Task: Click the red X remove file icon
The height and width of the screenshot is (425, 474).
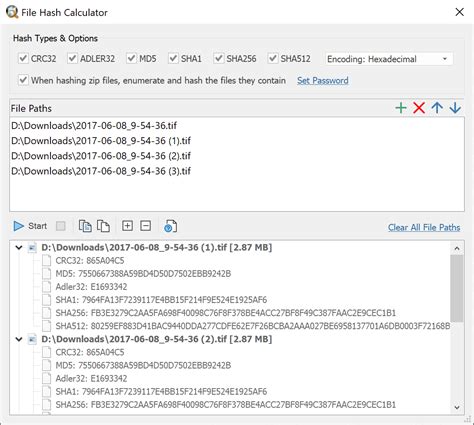Action: click(x=419, y=108)
